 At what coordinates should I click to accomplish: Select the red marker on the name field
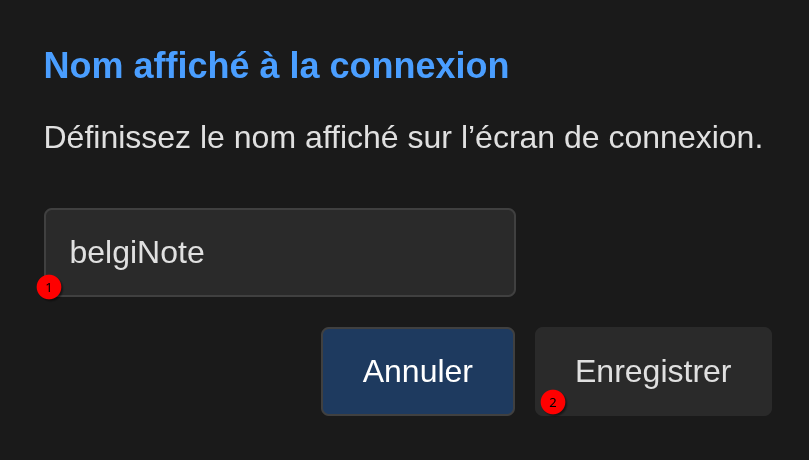pos(49,287)
